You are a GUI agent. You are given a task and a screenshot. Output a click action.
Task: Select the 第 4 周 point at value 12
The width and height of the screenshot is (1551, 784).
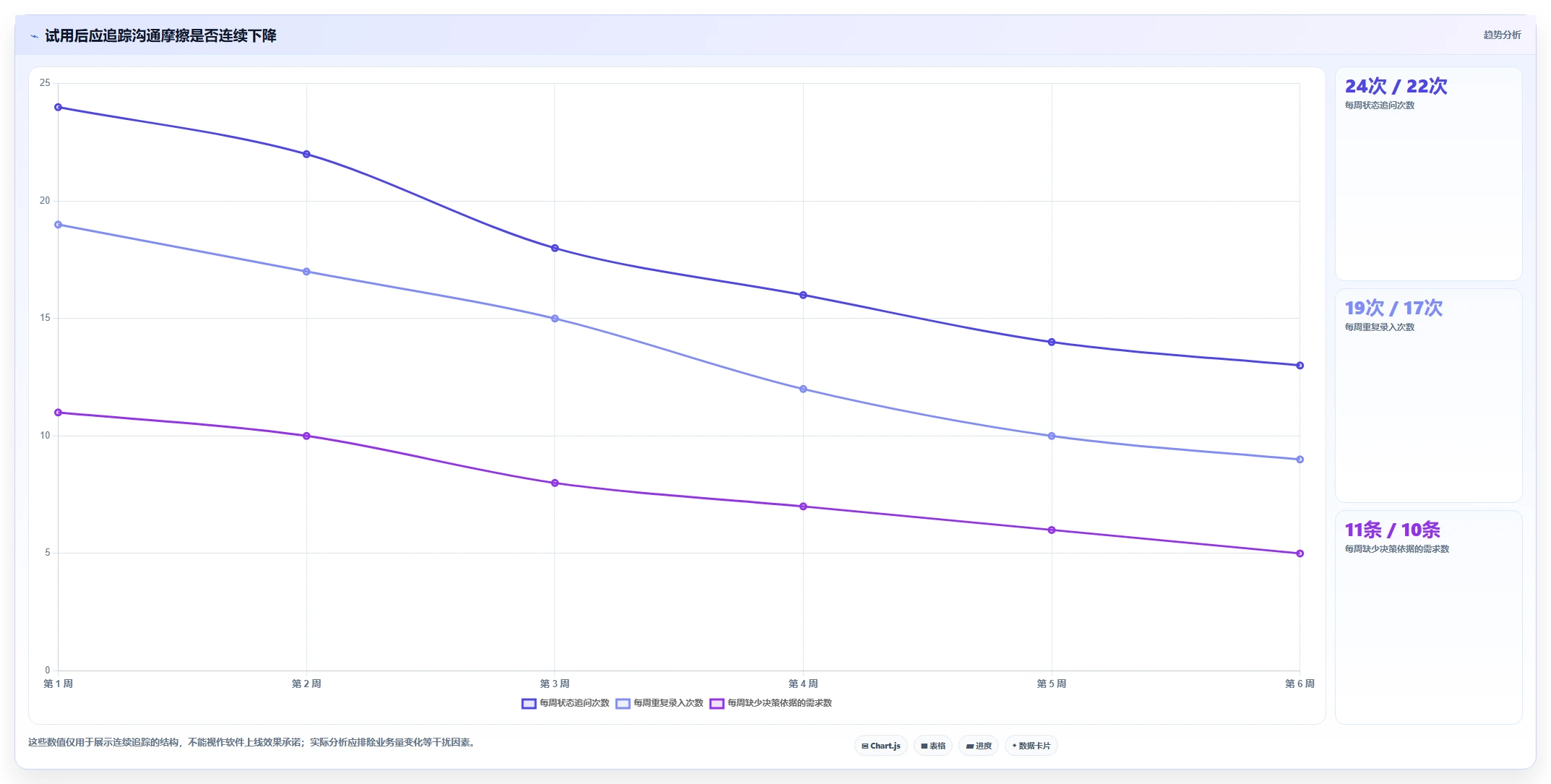tap(803, 389)
